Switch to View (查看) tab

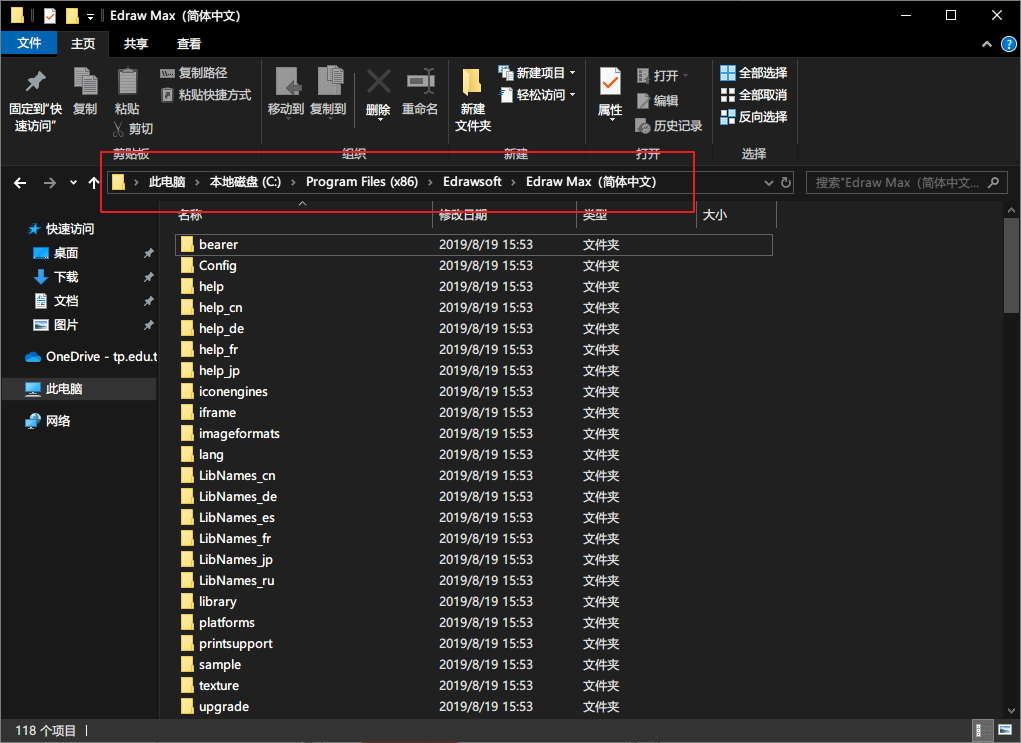189,44
